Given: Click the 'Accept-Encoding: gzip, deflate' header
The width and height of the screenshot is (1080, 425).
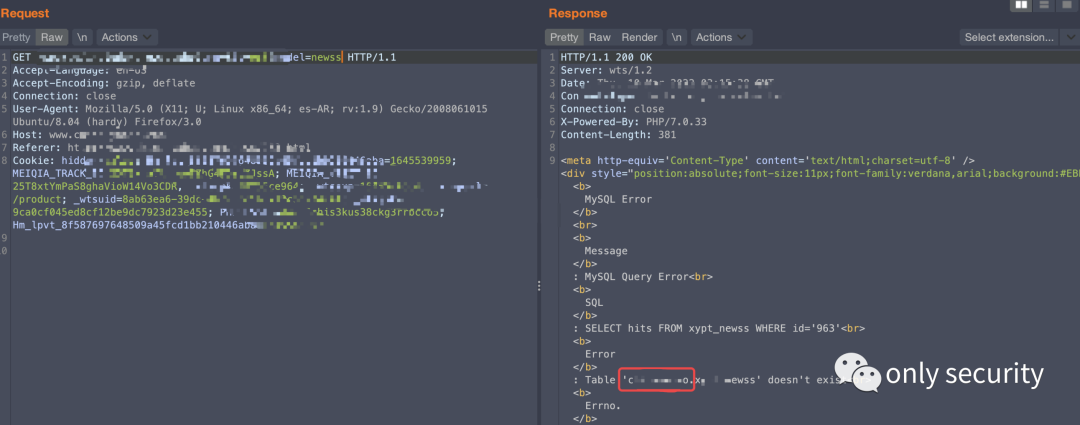Looking at the screenshot, I should (x=104, y=83).
